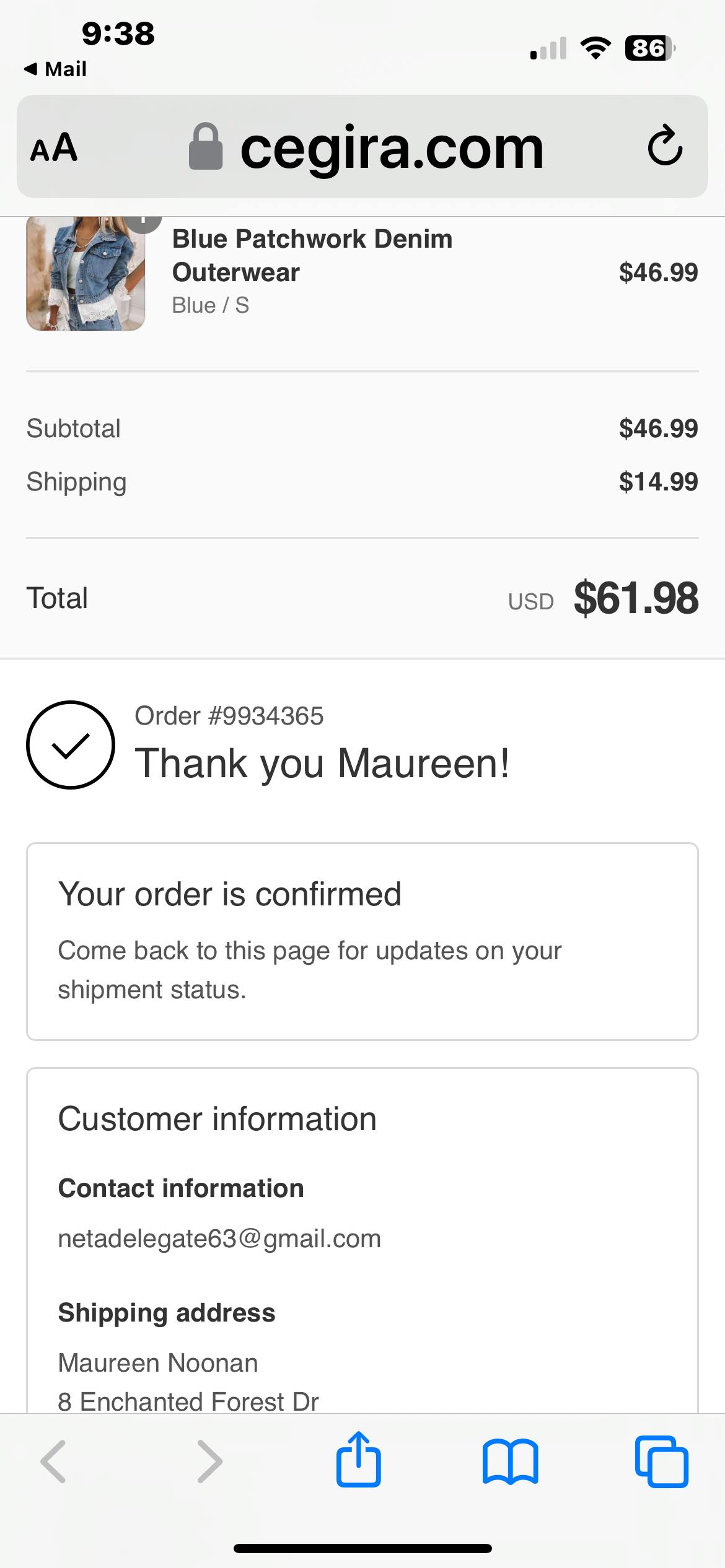Go forward with the right chevron

pos(209,1461)
